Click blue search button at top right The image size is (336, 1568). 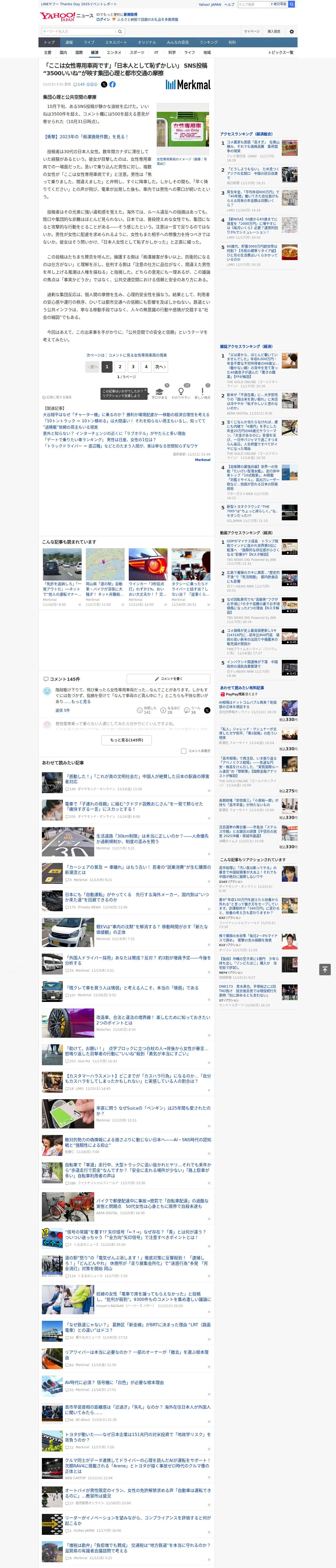coord(292,4)
